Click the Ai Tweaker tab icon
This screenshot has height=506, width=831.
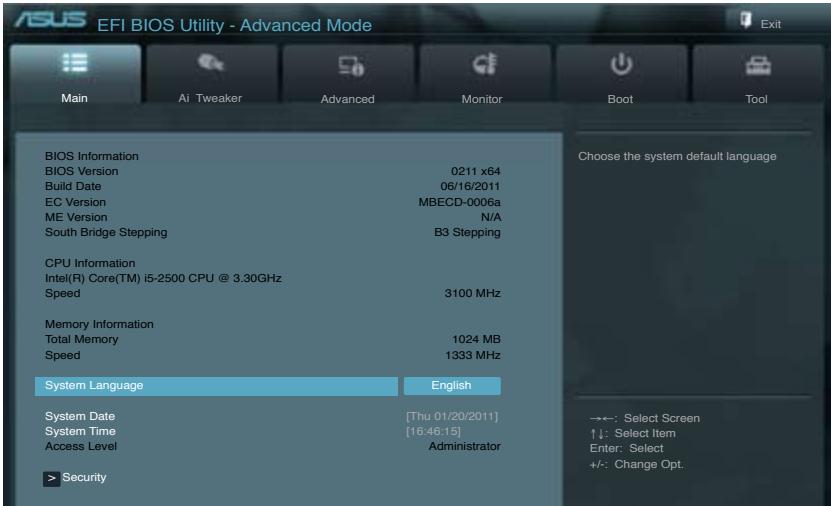pos(211,63)
